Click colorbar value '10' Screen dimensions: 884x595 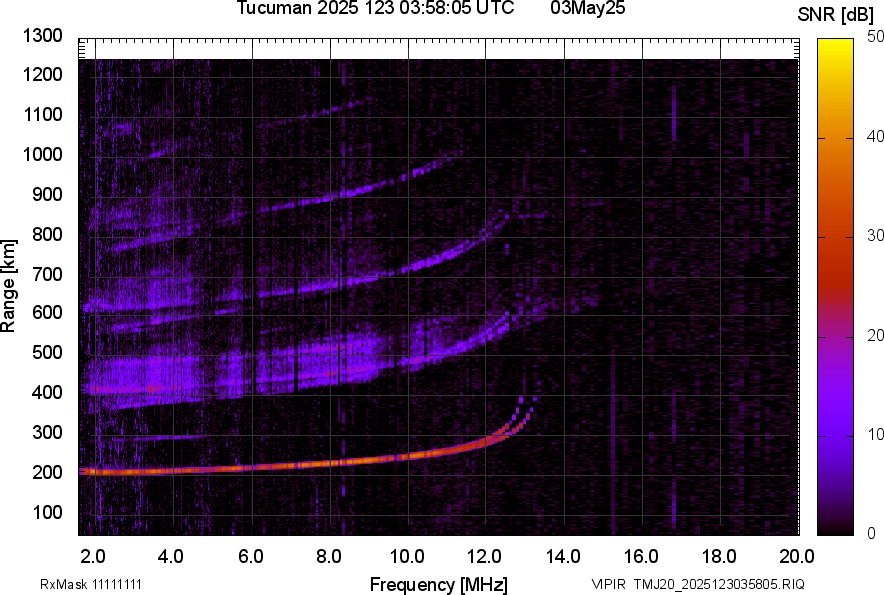[x=875, y=434]
